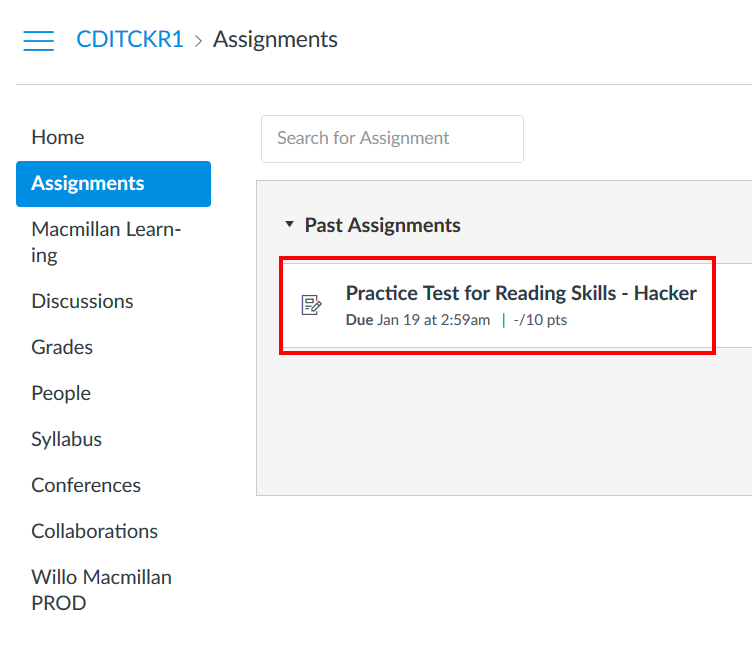Open Practice Test for Reading Skills assignment
Viewport: 752px width, 650px height.
pos(520,293)
